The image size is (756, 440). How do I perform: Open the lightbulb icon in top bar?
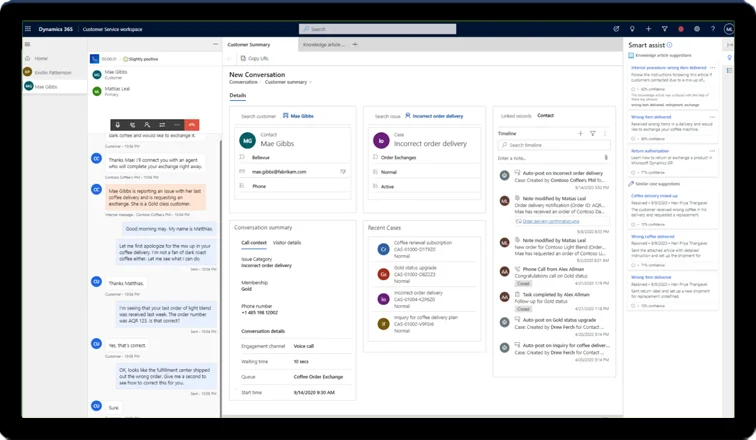pos(632,29)
